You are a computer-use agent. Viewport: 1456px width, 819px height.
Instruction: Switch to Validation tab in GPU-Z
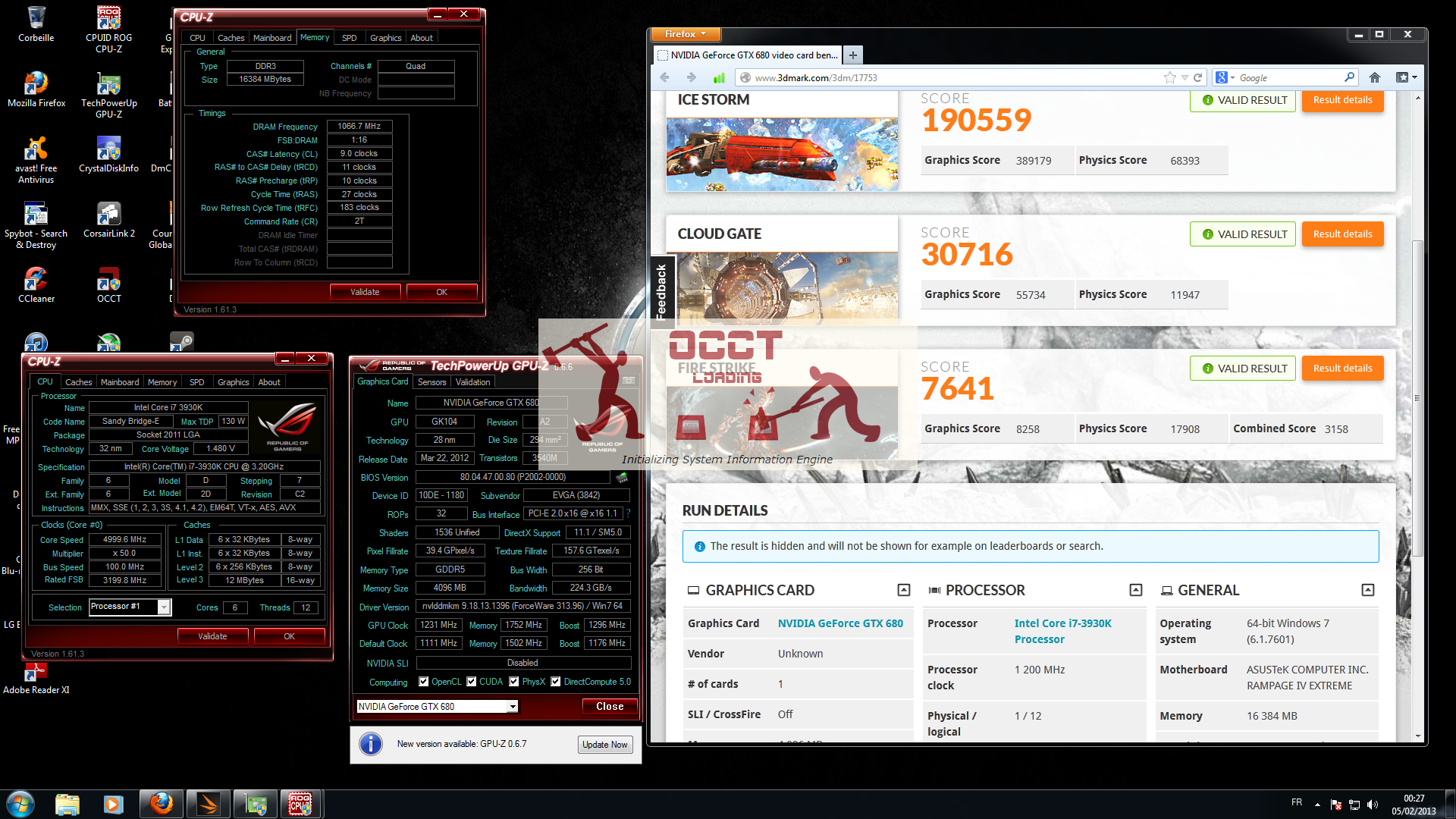click(x=472, y=382)
